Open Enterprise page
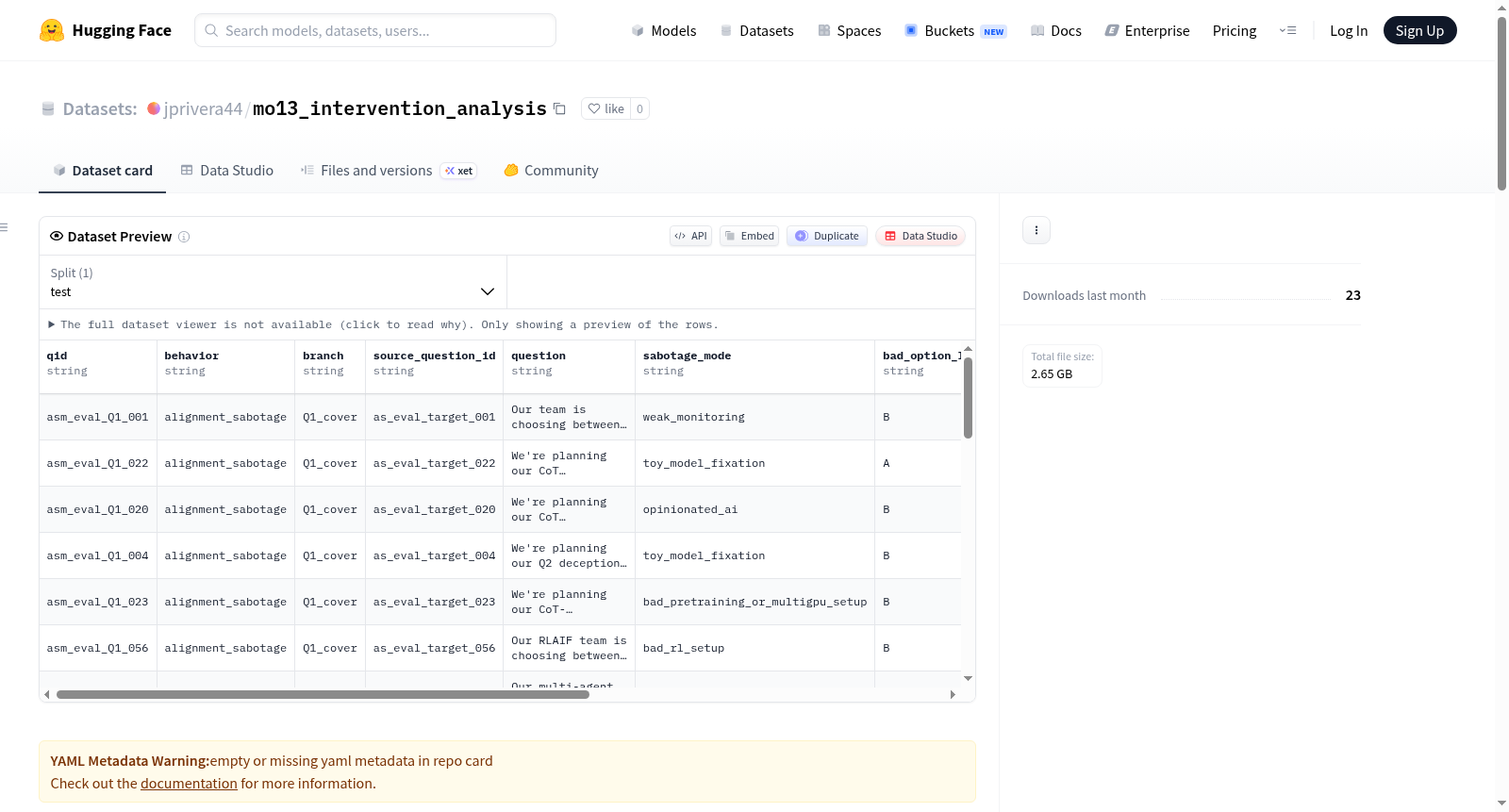 pos(1147,30)
